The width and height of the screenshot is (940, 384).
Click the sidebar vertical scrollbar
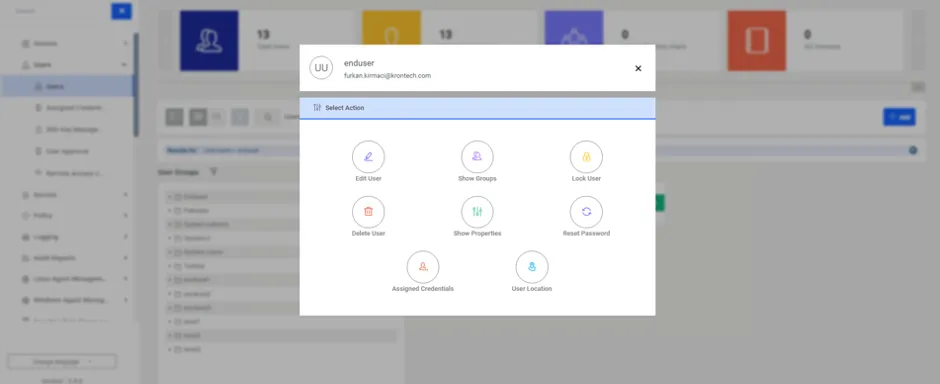136,84
